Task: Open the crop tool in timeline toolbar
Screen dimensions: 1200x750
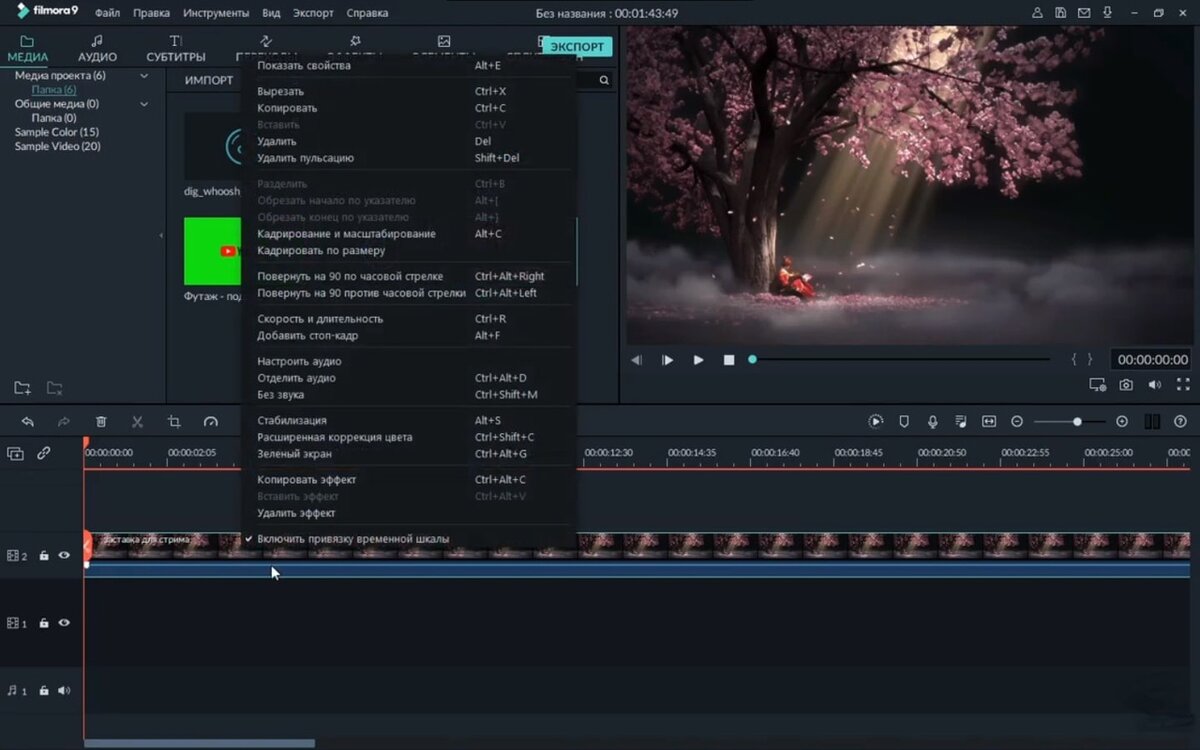Action: tap(174, 422)
